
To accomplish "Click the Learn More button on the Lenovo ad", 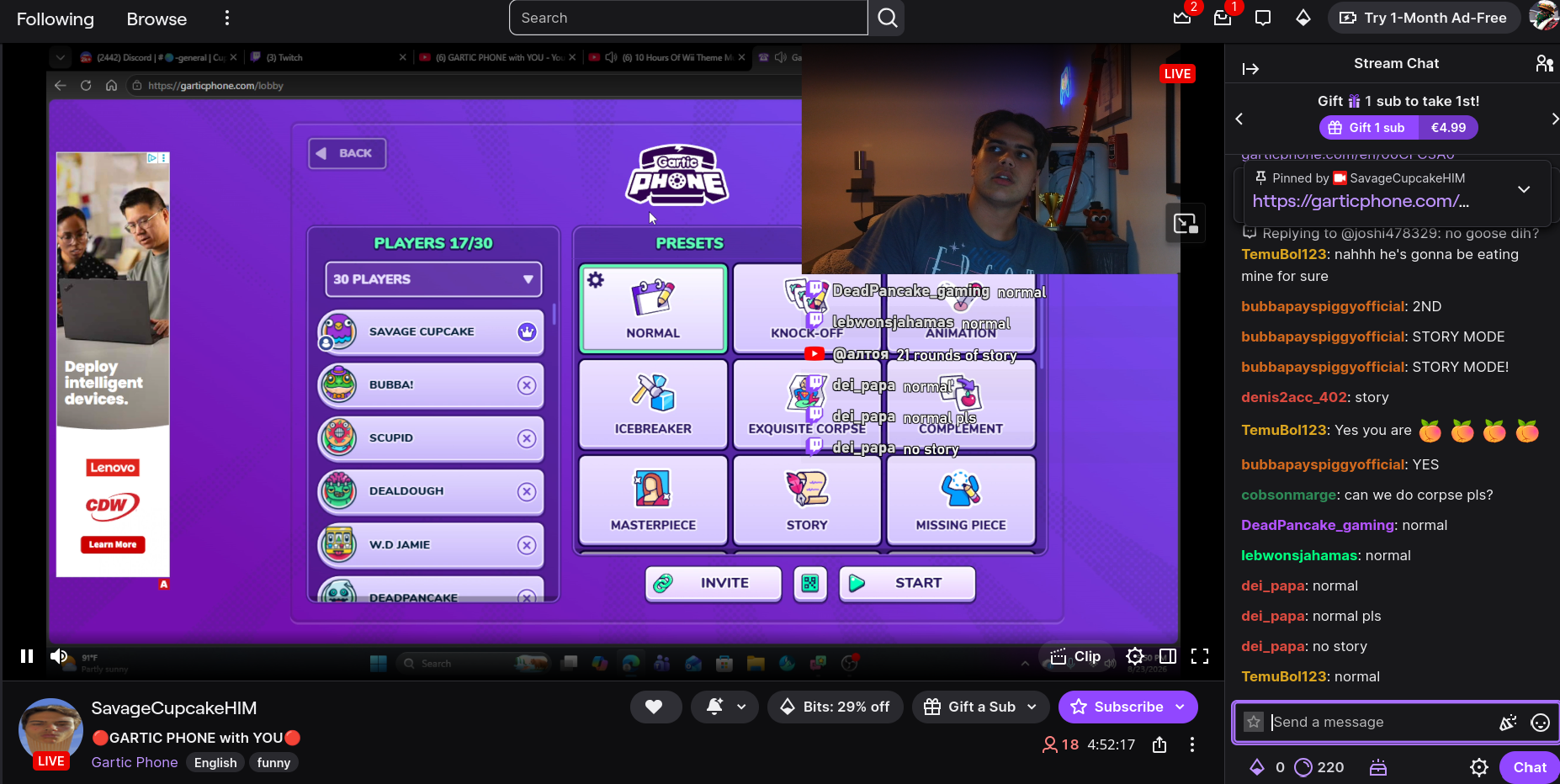I will coord(113,544).
